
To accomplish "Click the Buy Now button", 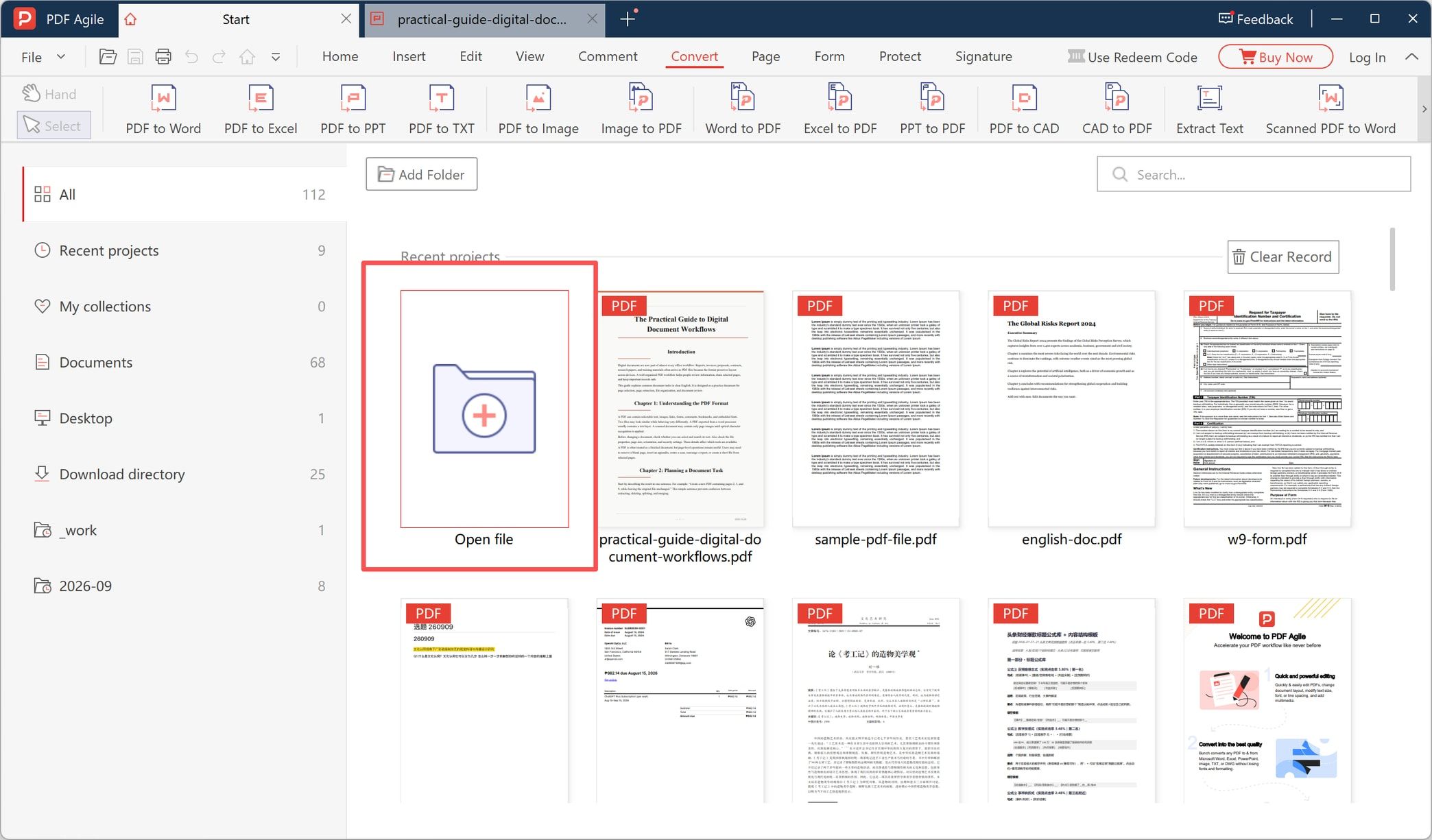I will point(1276,57).
